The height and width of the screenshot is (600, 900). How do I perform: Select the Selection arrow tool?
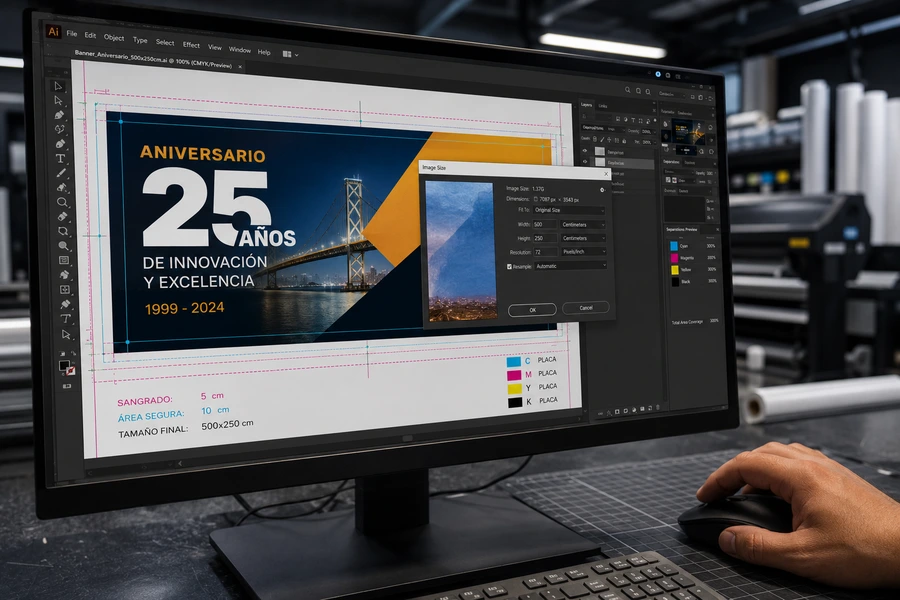(x=58, y=86)
